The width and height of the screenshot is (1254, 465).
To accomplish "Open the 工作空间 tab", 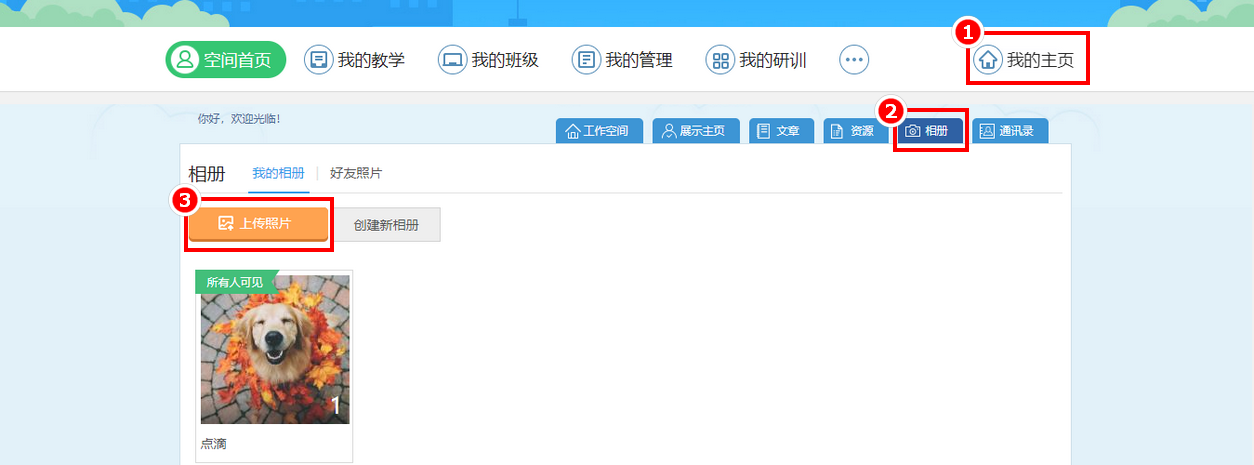I will click(x=598, y=131).
